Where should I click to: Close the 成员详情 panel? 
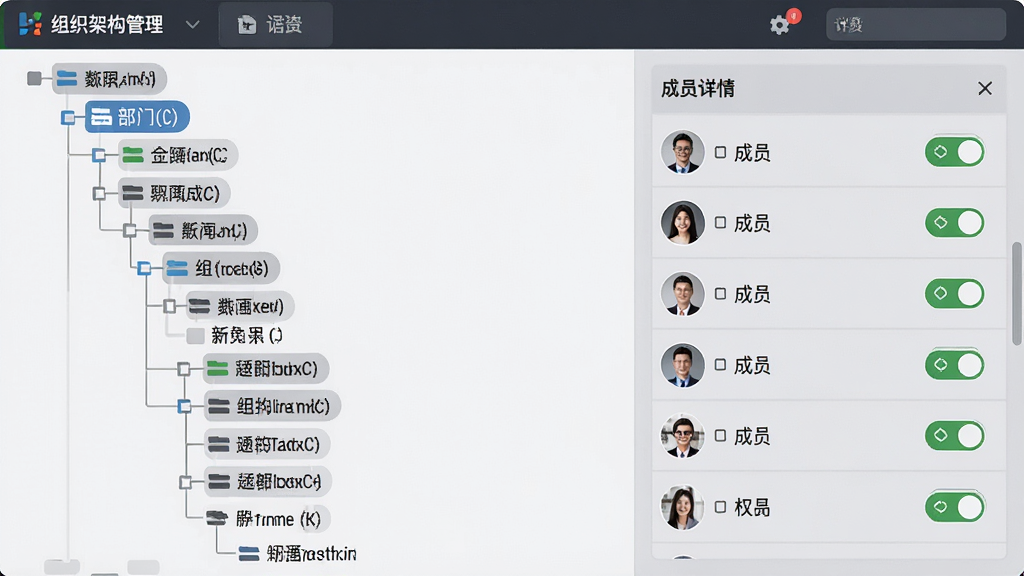click(x=985, y=88)
